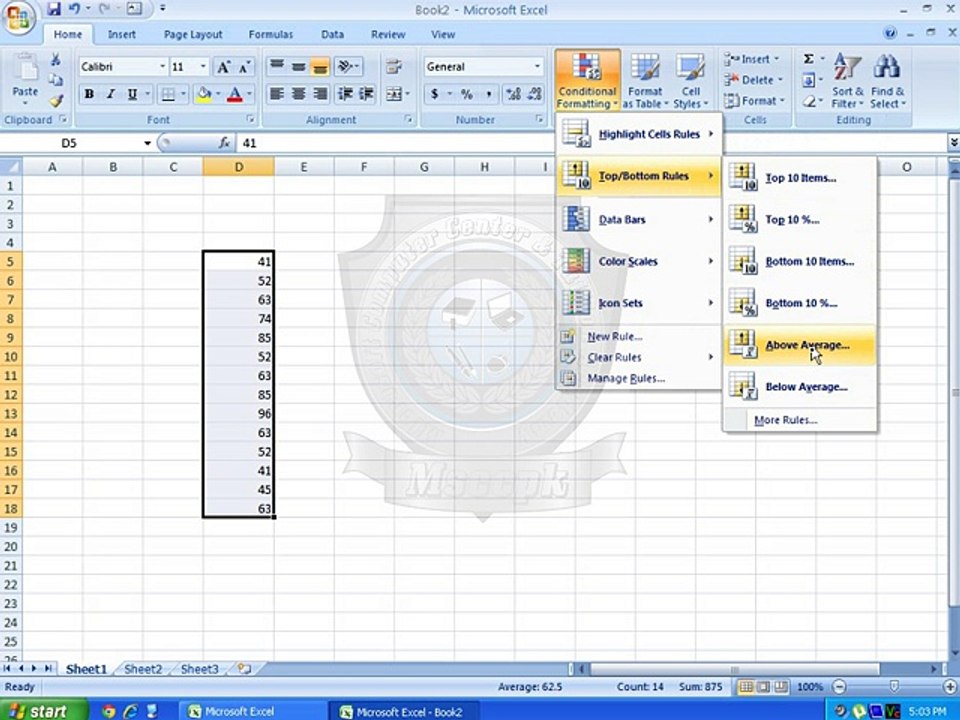Toggle Bottom Align vertical alignment
The image size is (960, 720).
click(320, 67)
